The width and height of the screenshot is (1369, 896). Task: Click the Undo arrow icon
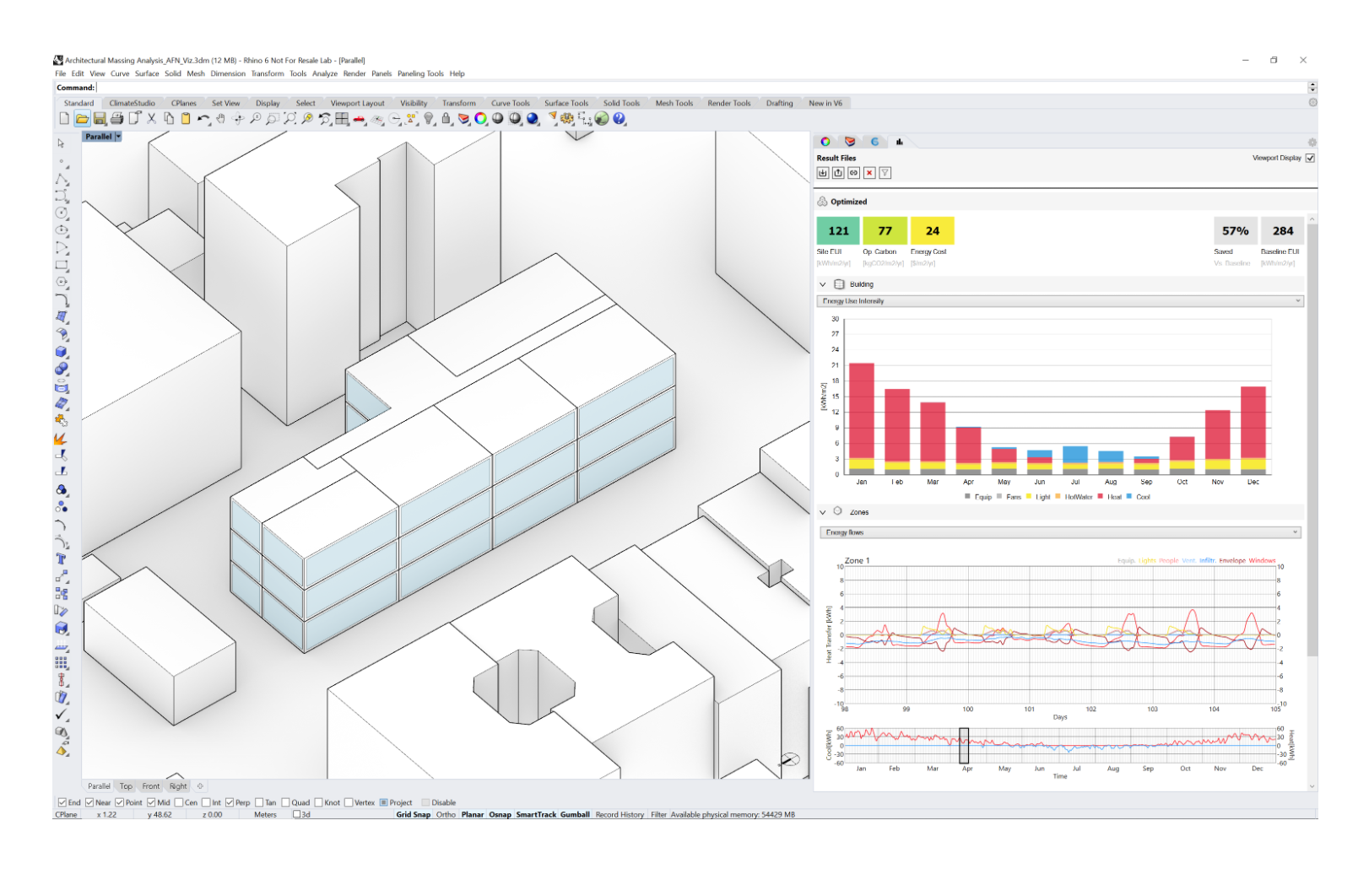[203, 119]
